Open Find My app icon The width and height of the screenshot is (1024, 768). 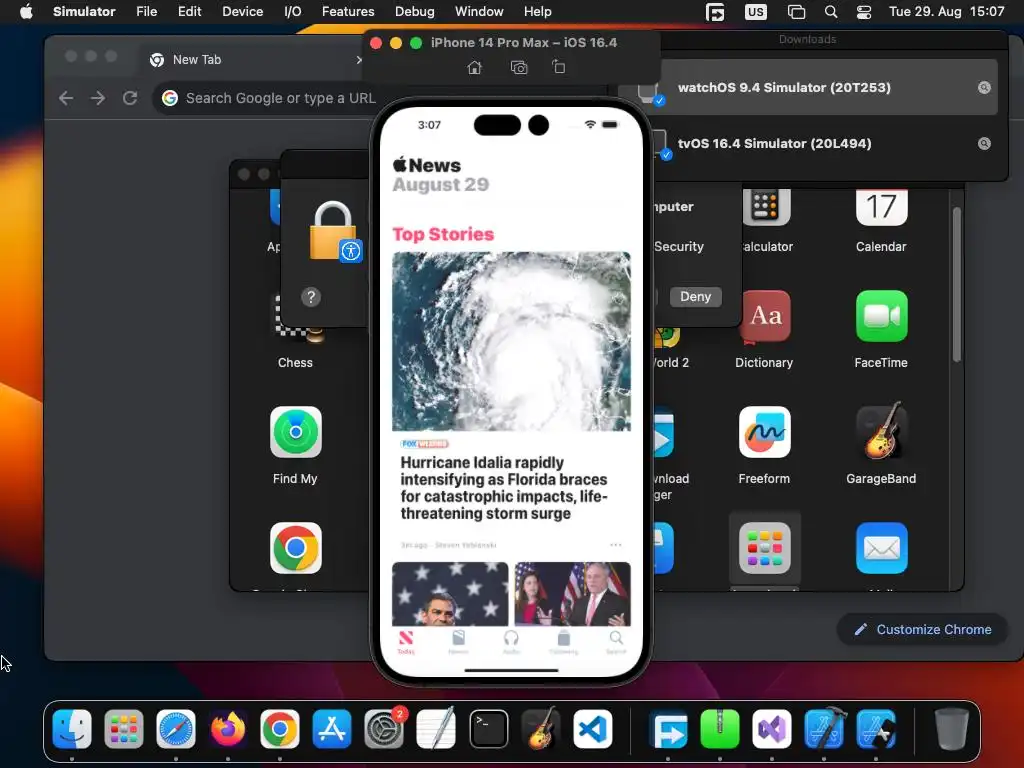[295, 432]
